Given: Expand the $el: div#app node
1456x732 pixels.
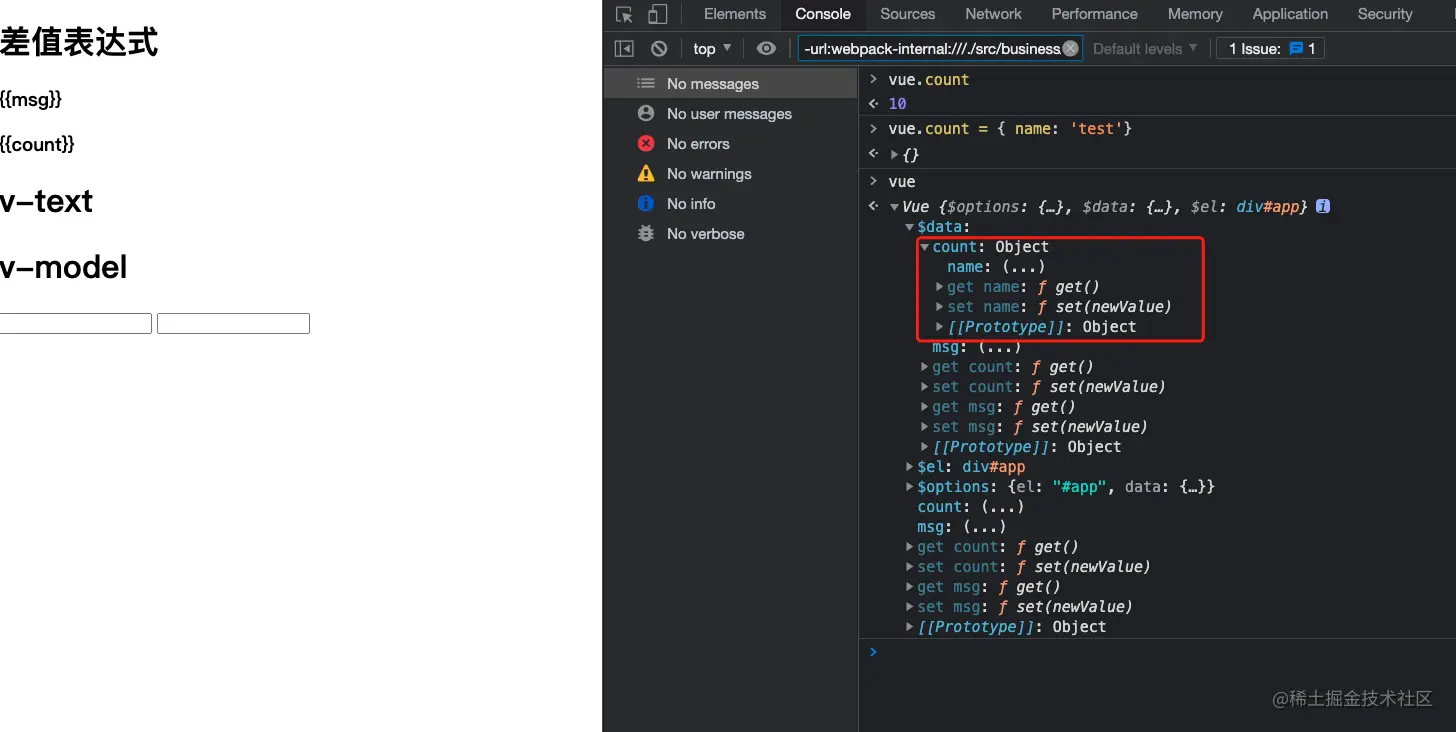Looking at the screenshot, I should click(x=910, y=467).
